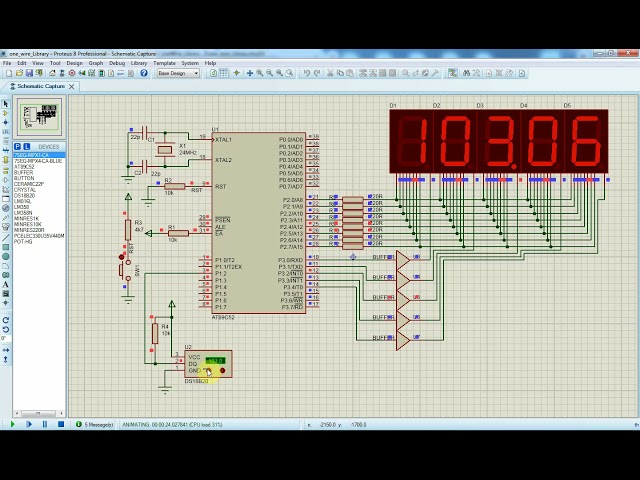
Task: Rotate clockwise with the rotate icon
Action: pyautogui.click(x=6, y=320)
